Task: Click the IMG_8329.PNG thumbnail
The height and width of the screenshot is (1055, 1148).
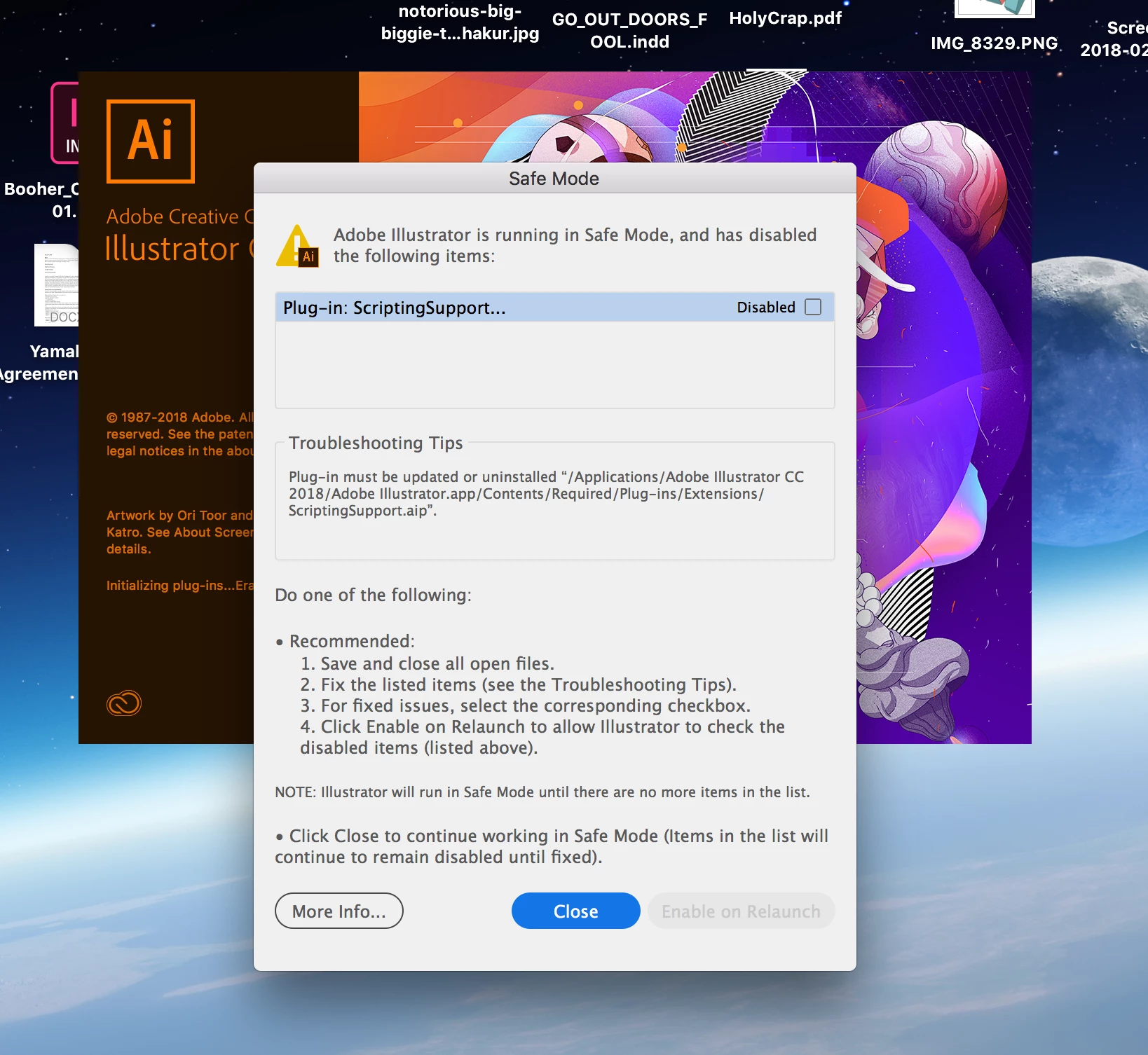Action: [995, 8]
